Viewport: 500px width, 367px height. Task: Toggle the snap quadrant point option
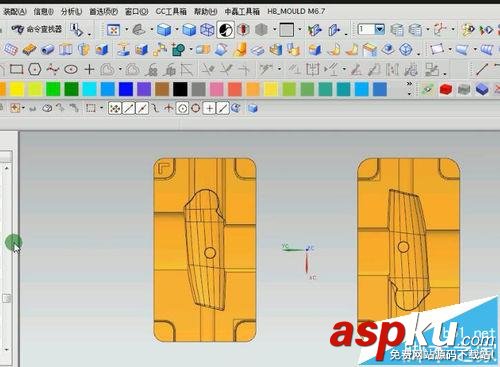196,108
